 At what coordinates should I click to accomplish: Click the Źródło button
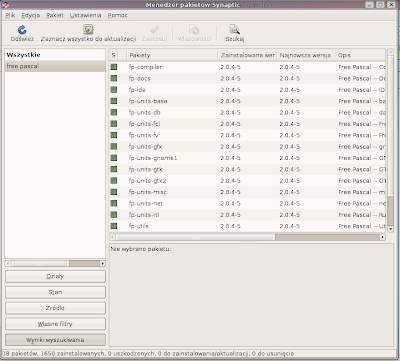(x=55, y=308)
